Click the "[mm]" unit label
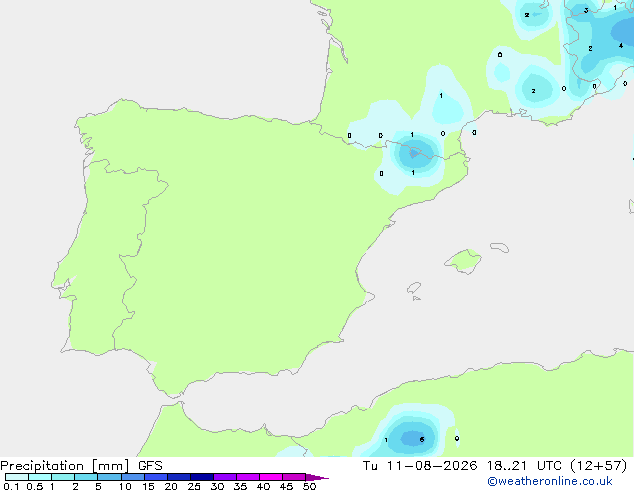Screen dimensions: 634x490 point(110,466)
